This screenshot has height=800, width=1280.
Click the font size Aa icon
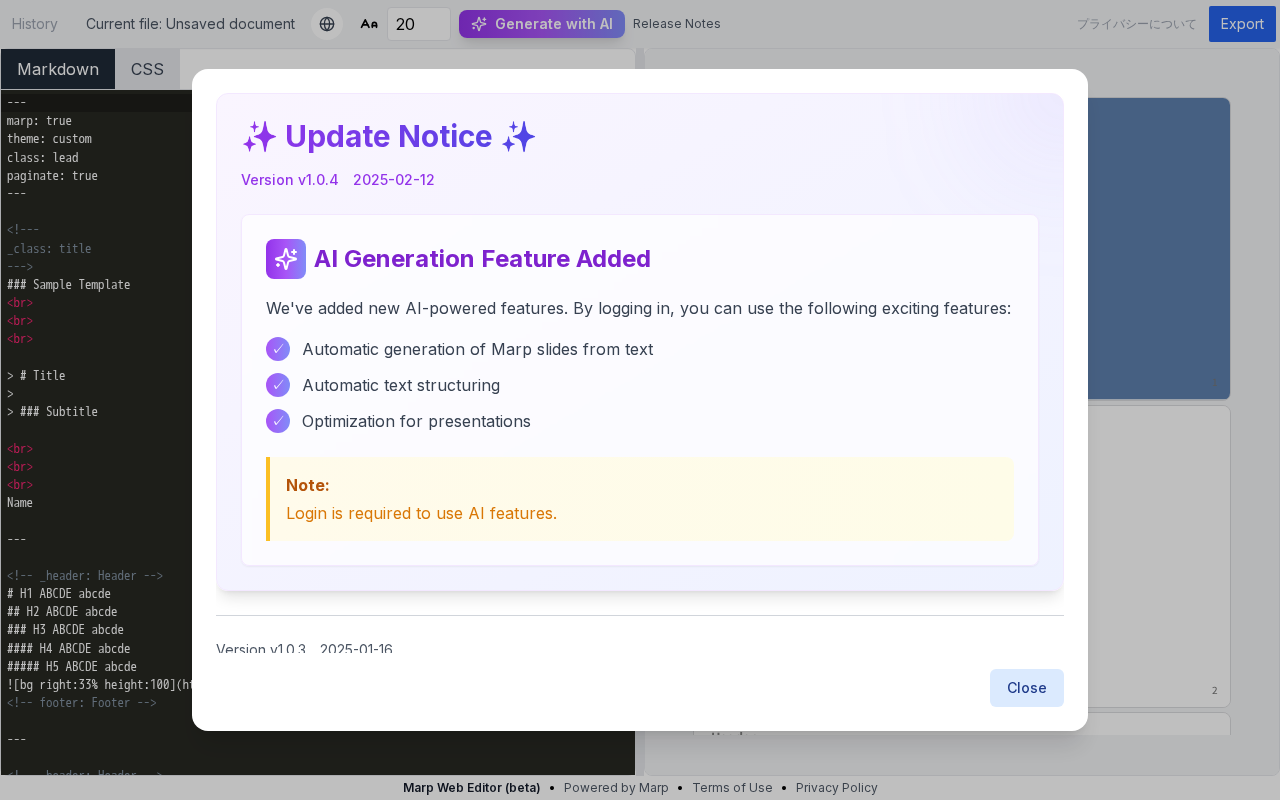(x=369, y=24)
